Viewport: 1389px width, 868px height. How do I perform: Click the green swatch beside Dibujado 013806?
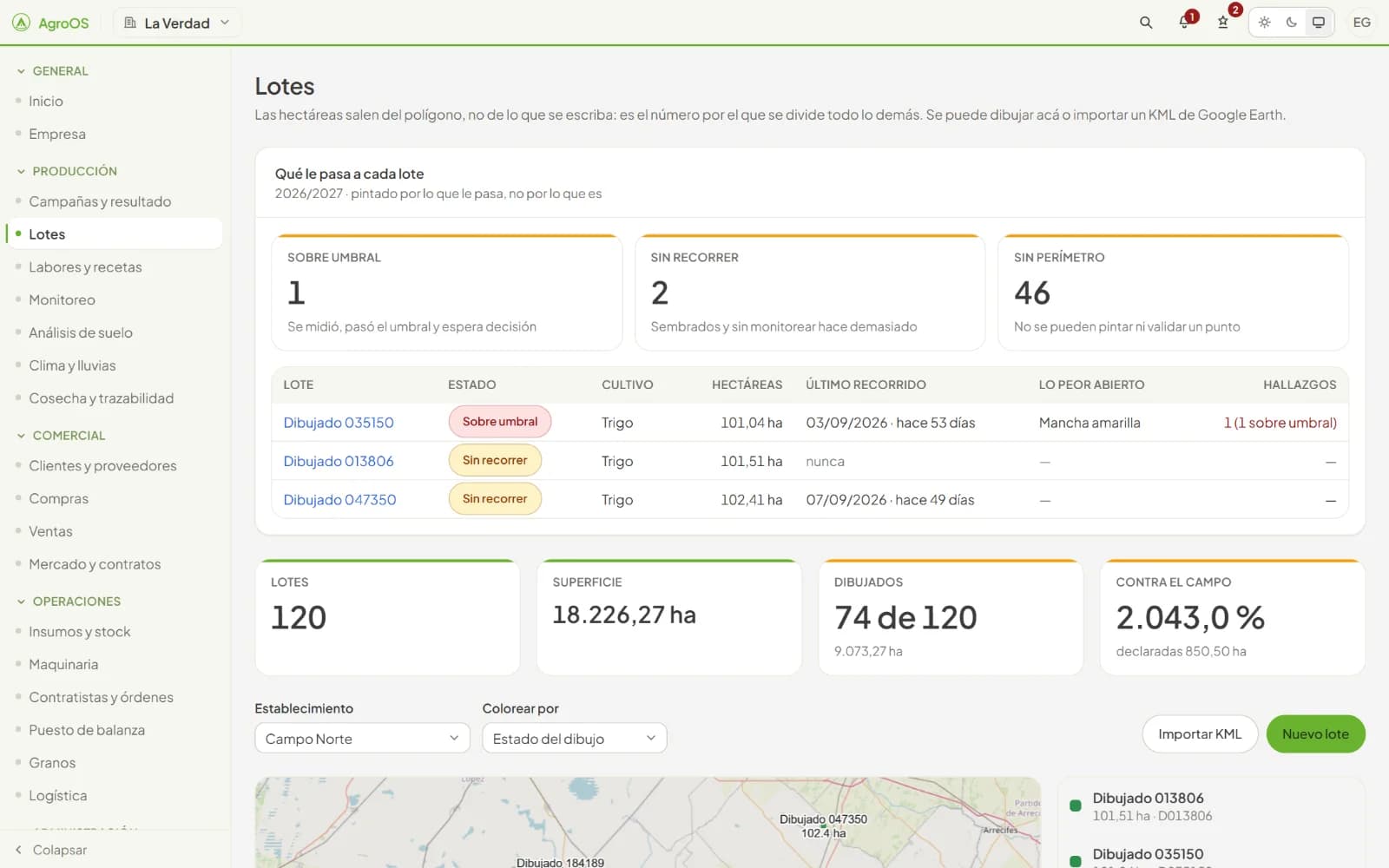[1076, 806]
